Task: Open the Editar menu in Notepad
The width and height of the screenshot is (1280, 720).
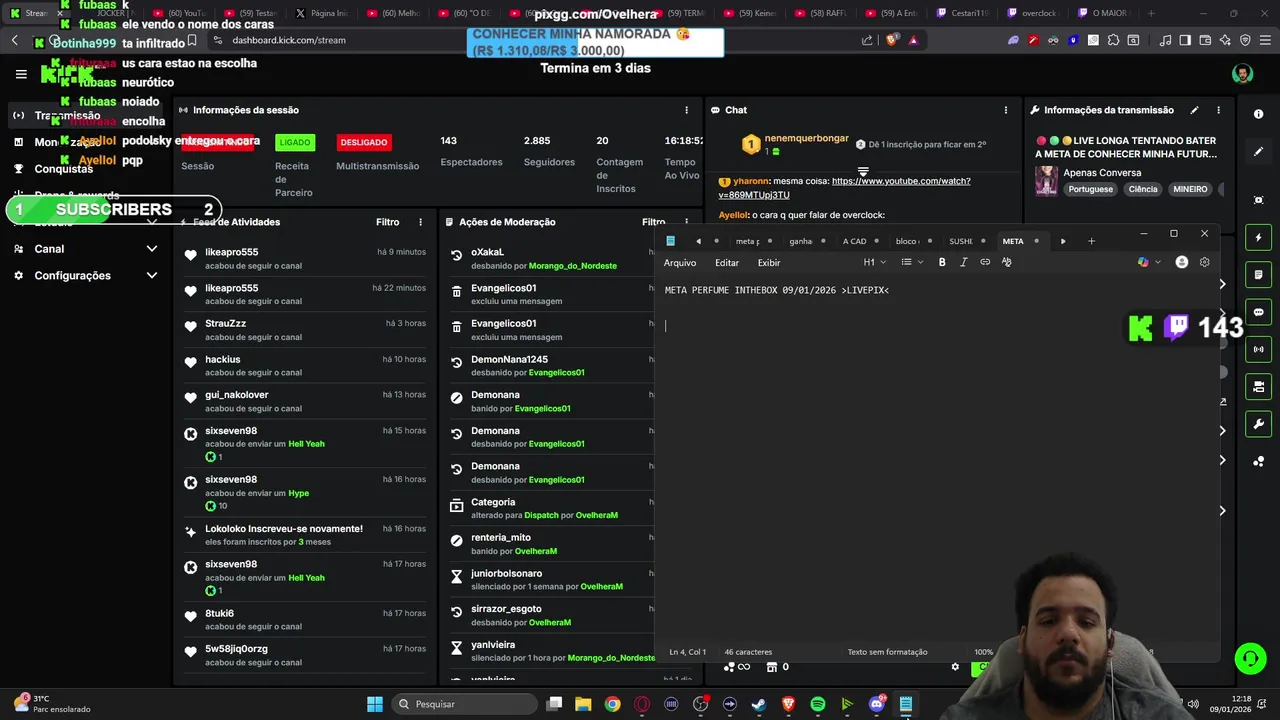Action: 727,262
